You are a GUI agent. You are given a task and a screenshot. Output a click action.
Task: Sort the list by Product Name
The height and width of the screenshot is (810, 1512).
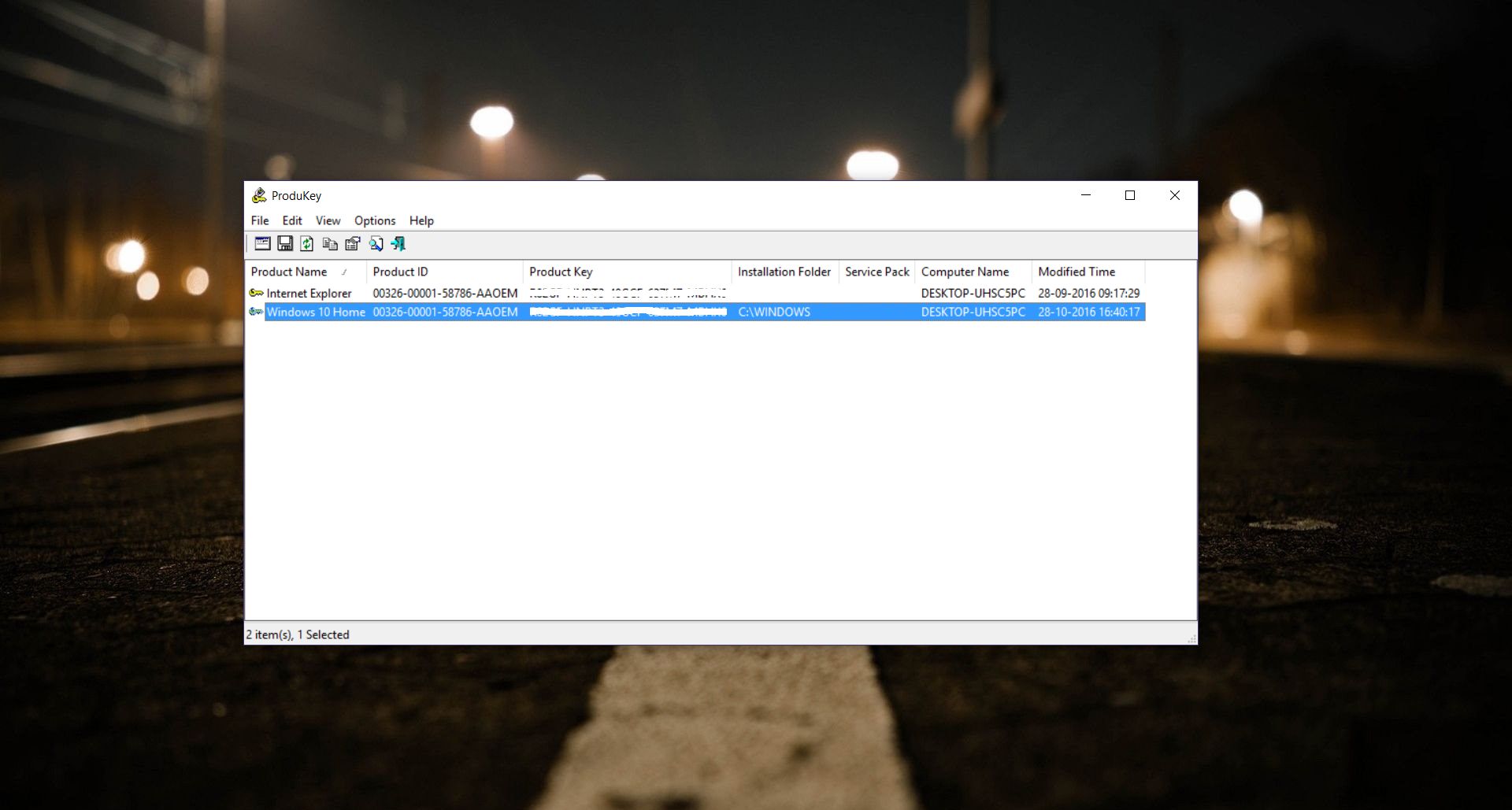(x=289, y=272)
